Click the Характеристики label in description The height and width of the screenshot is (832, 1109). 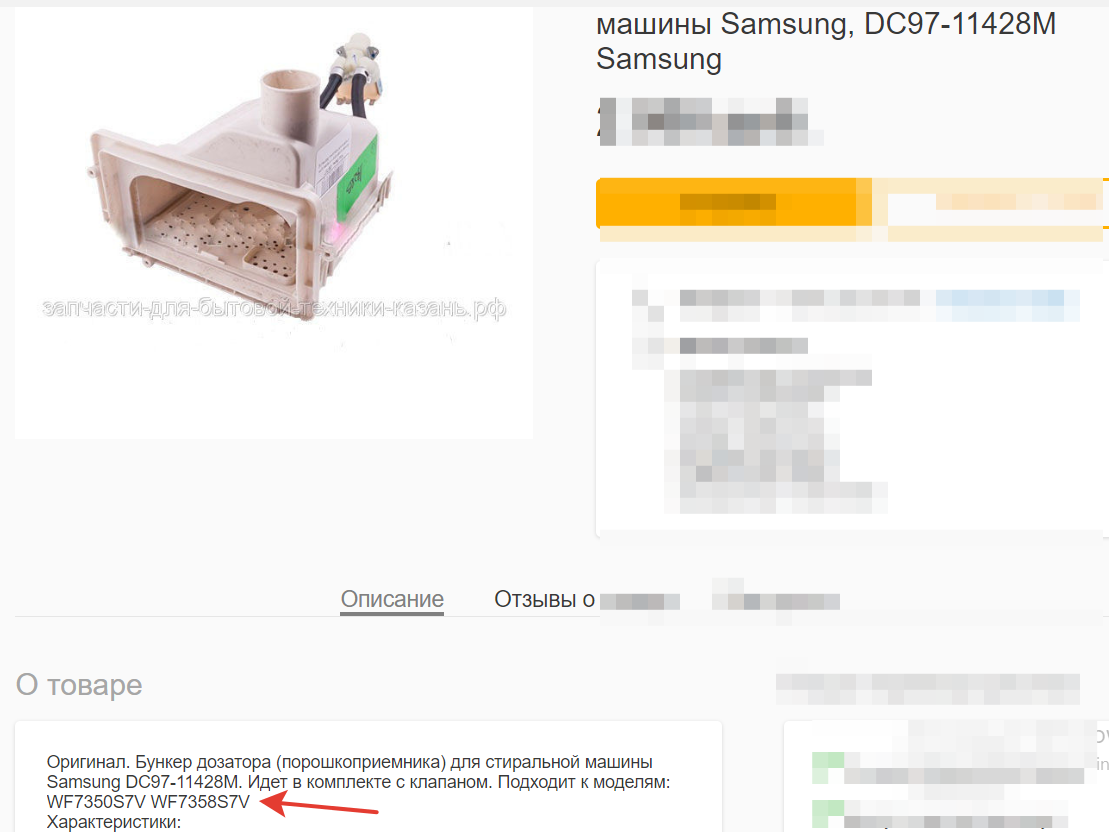(114, 822)
